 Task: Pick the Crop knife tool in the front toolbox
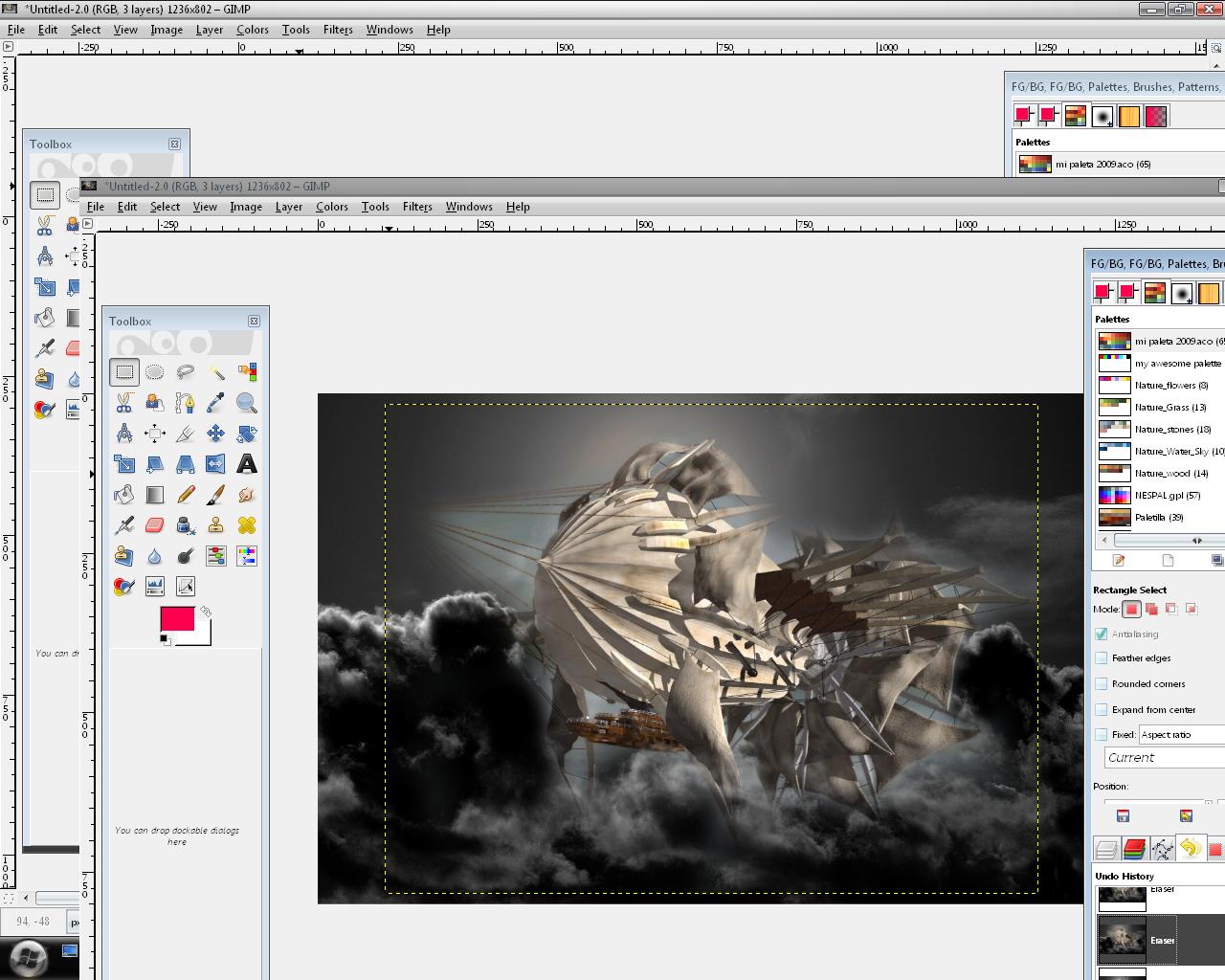185,434
